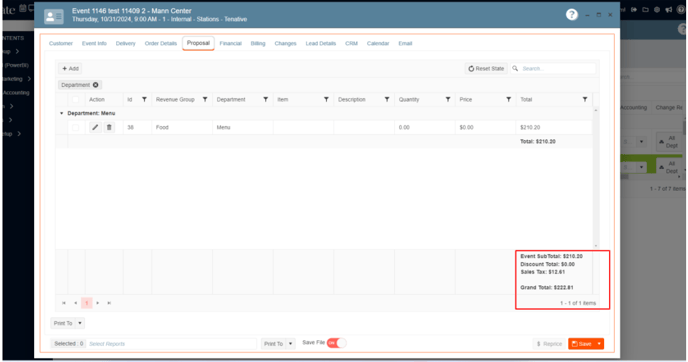The height and width of the screenshot is (362, 688).
Task: Go to the last page of grid
Action: [109, 303]
